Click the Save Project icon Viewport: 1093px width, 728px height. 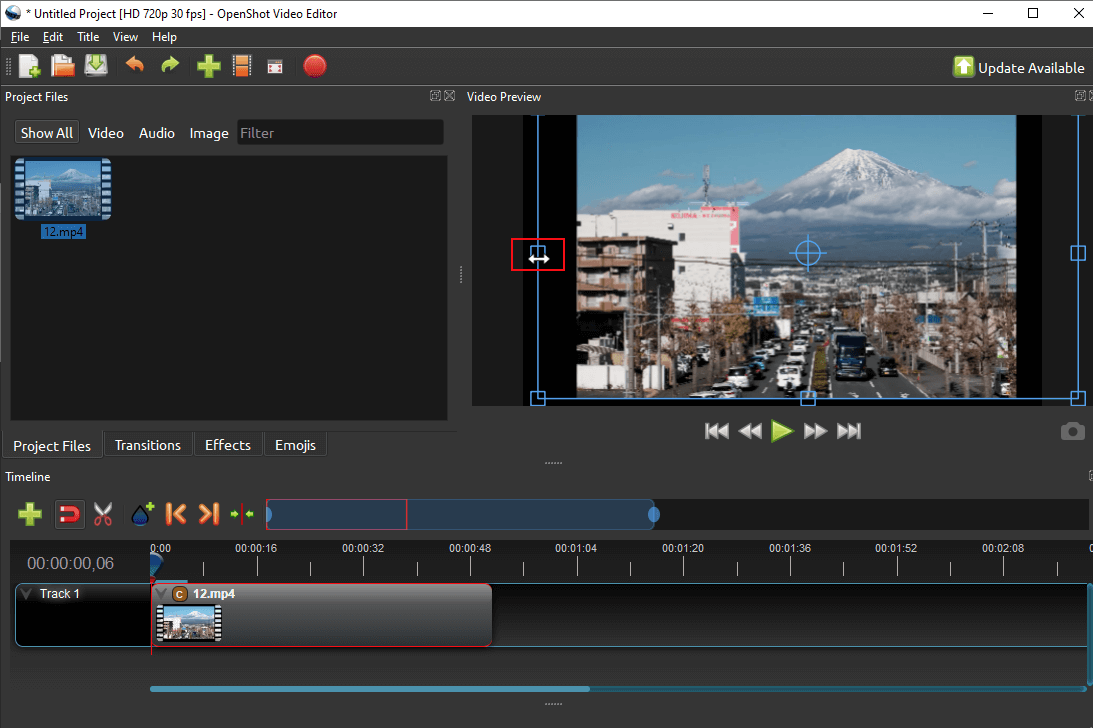96,67
